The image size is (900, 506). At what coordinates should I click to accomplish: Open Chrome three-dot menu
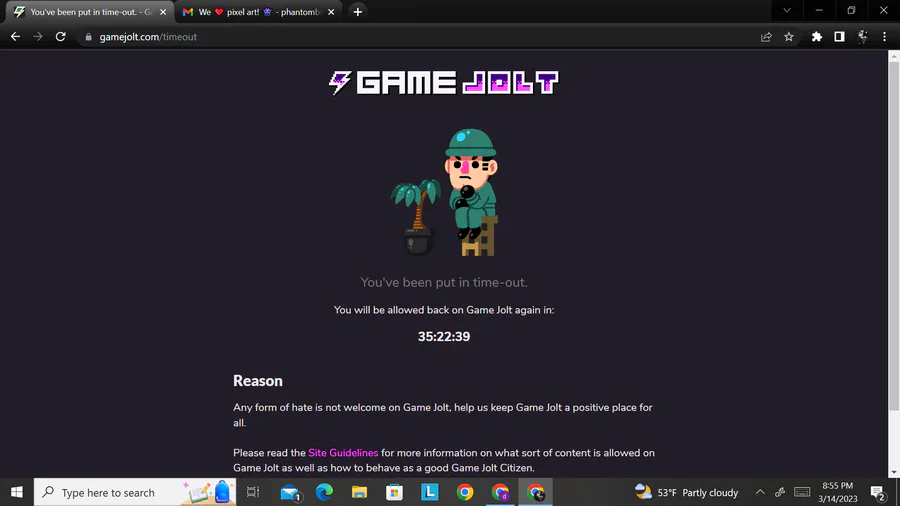885,37
